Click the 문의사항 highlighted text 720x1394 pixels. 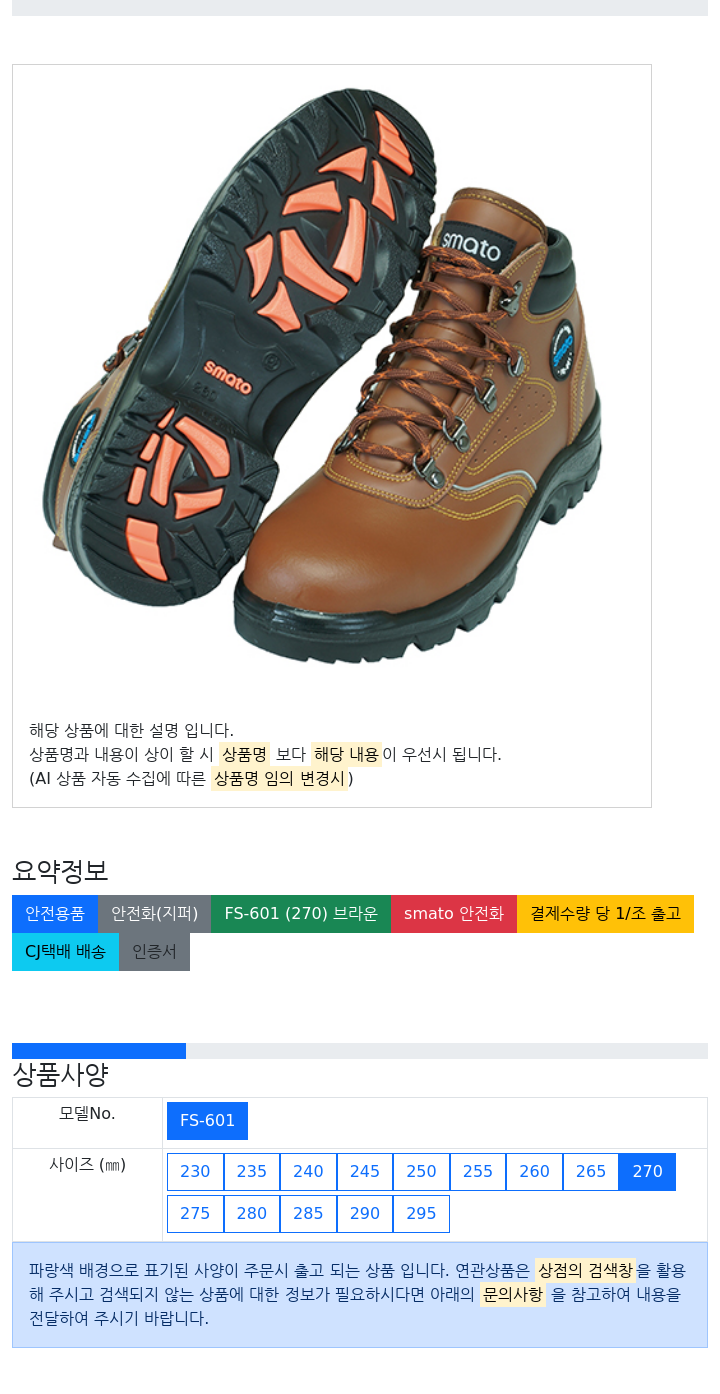pyautogui.click(x=513, y=1295)
